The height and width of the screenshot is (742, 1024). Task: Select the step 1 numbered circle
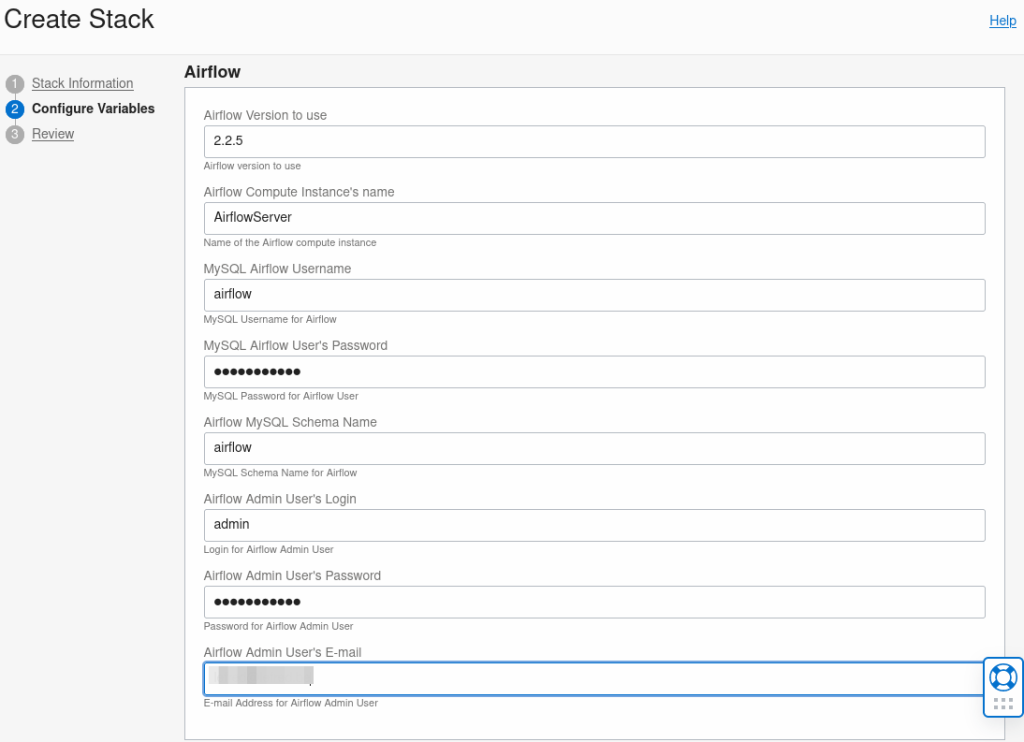(x=16, y=83)
